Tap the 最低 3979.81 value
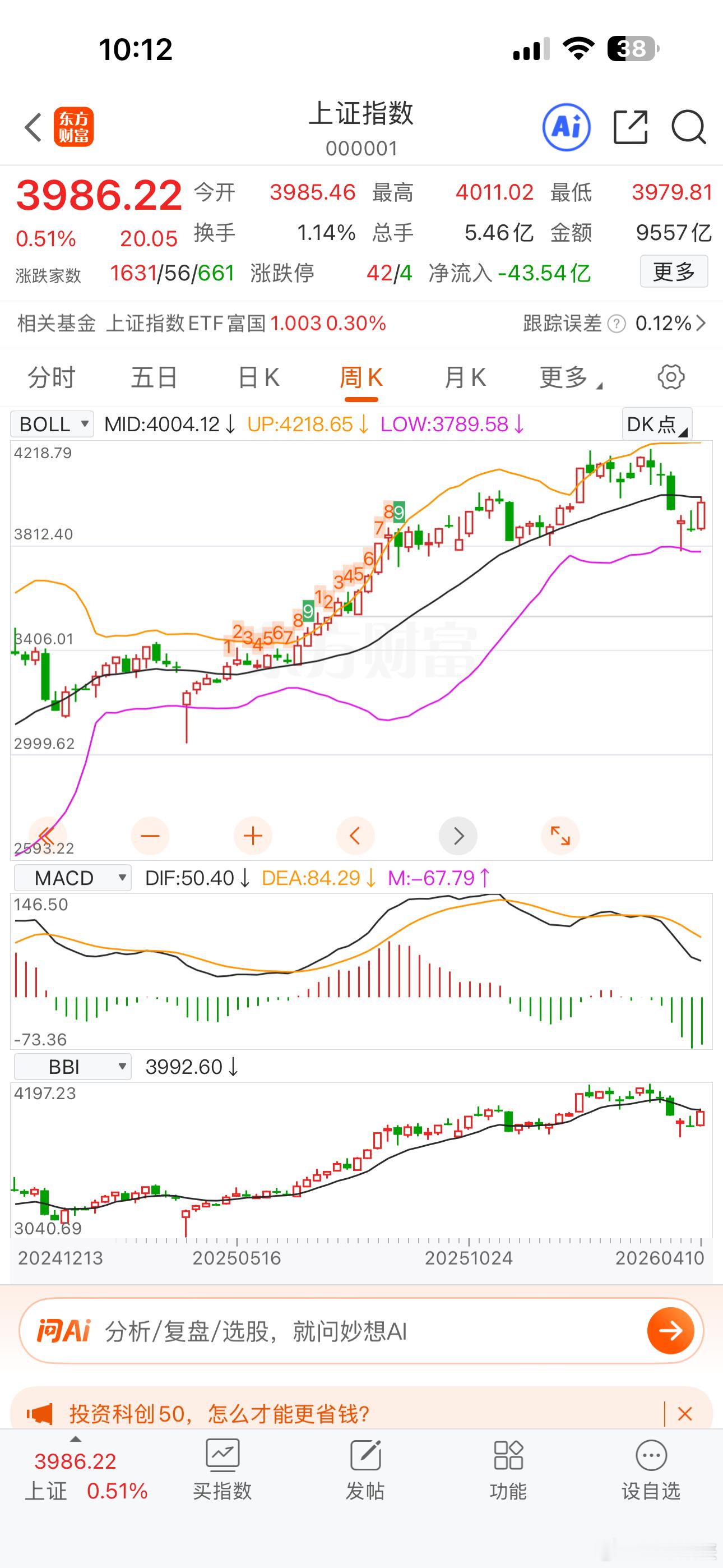The height and width of the screenshot is (1568, 723). pyautogui.click(x=672, y=192)
